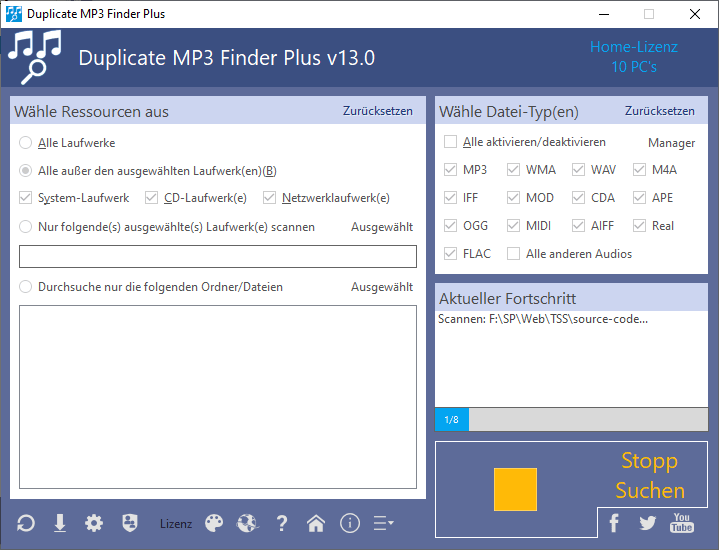
Task: Uncheck the FLAC file type
Action: pos(450,254)
